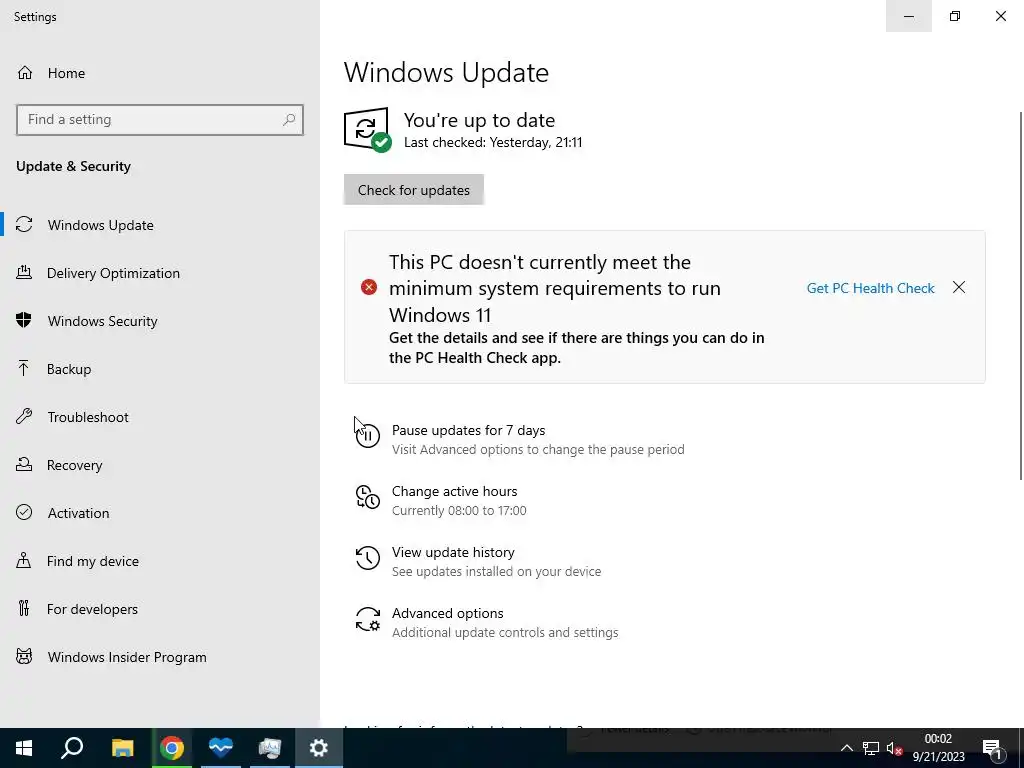The width and height of the screenshot is (1024, 768).
Task: Click the up-to-date sync status icon
Action: coord(368,129)
